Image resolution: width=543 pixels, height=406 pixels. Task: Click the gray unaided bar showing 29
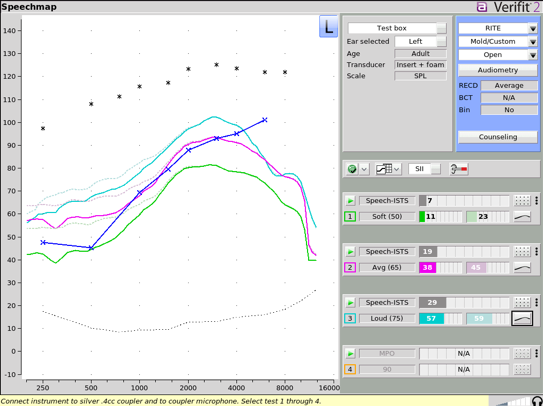pyautogui.click(x=464, y=302)
